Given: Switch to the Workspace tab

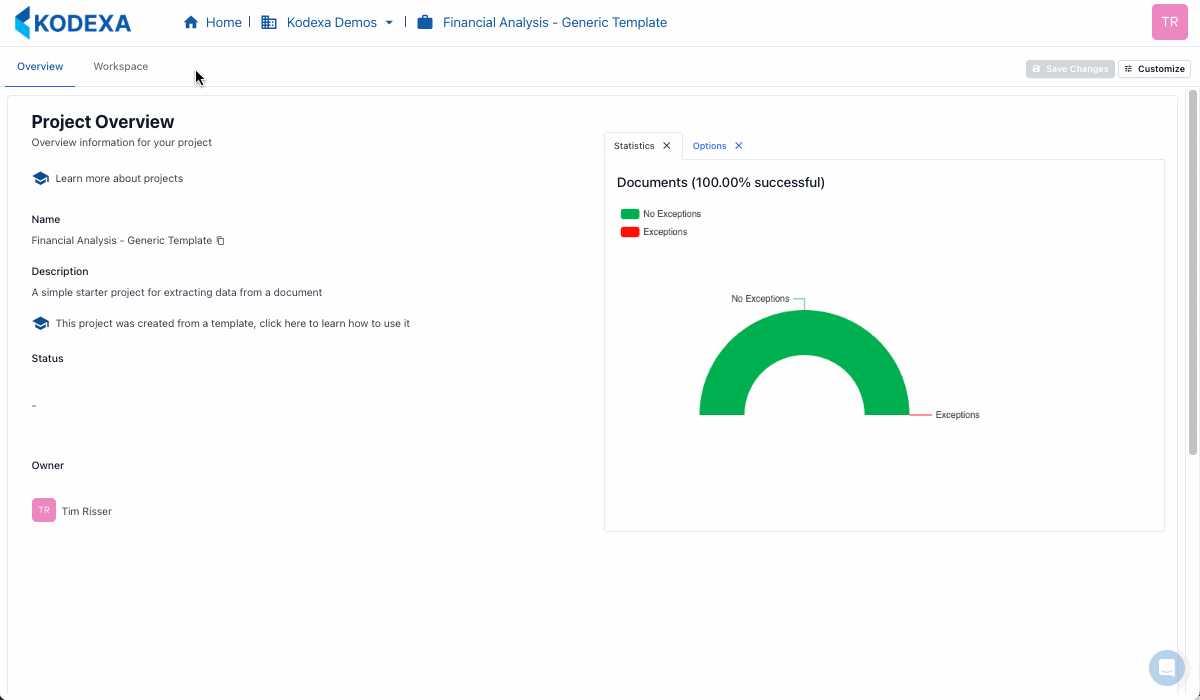Looking at the screenshot, I should coord(121,67).
